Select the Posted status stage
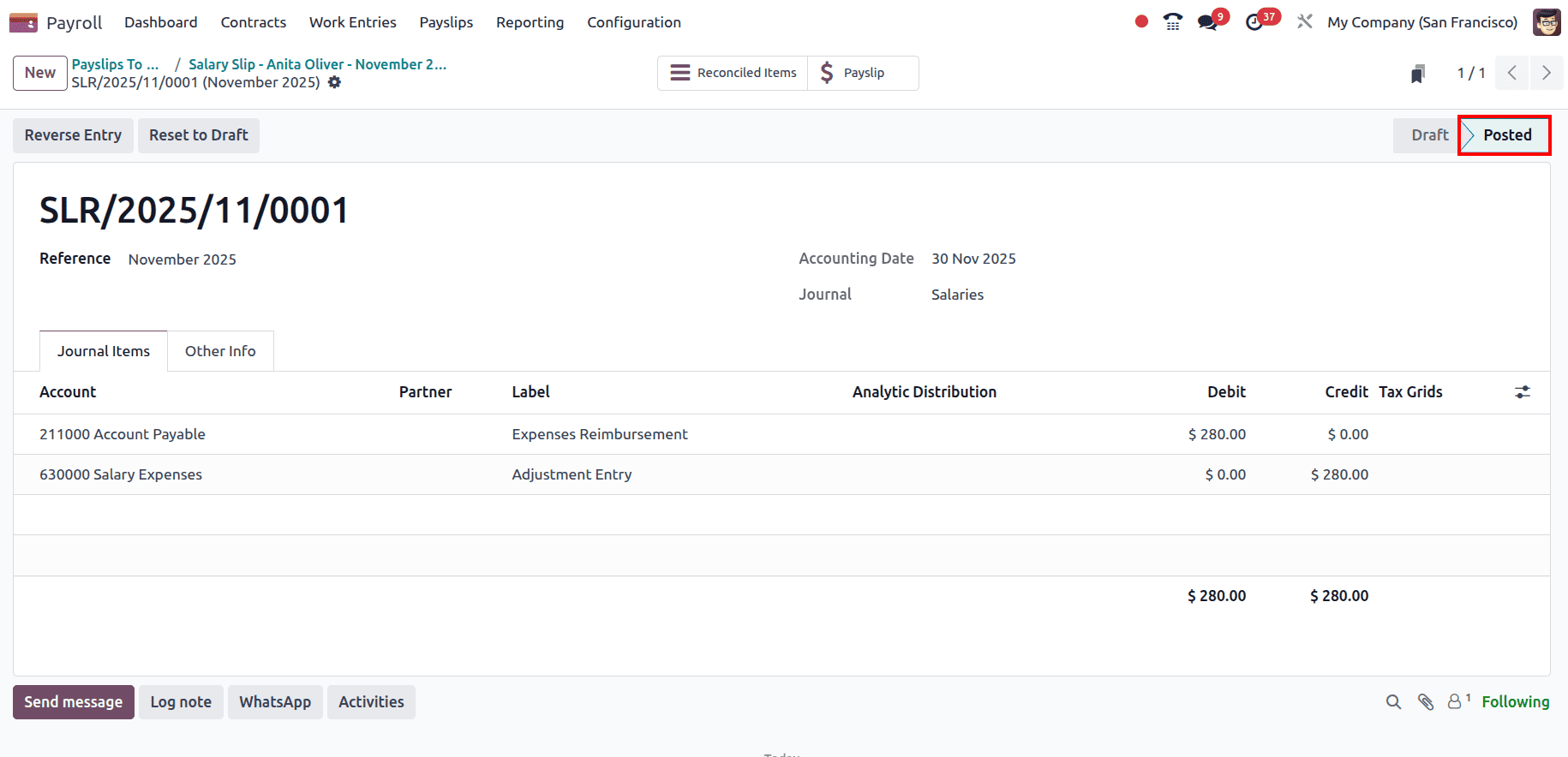The image size is (1568, 757). click(1505, 135)
